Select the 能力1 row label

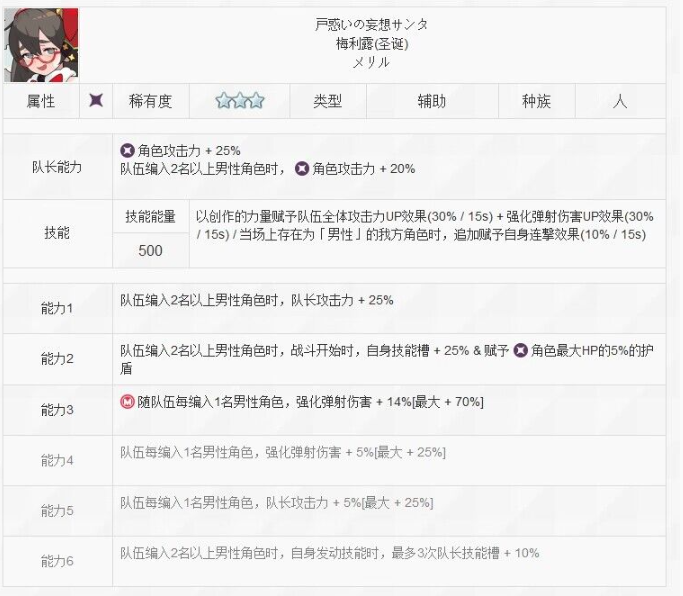57,308
